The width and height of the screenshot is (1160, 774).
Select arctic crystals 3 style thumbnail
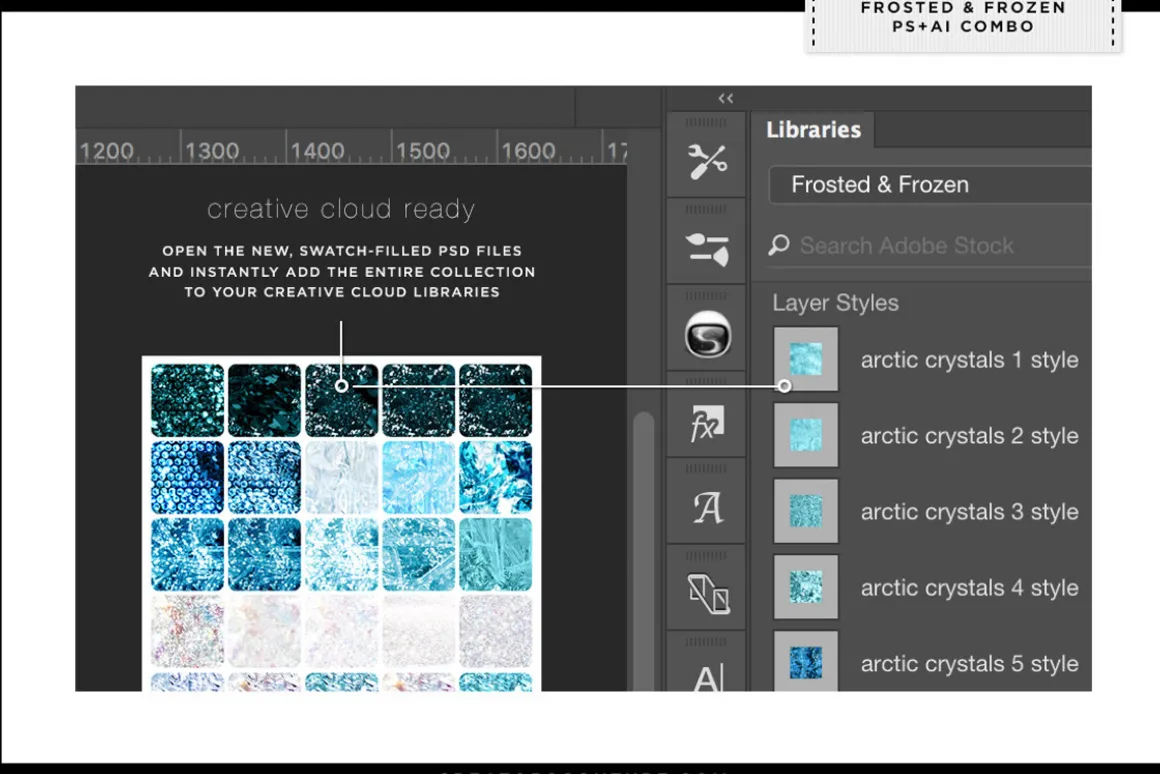806,511
